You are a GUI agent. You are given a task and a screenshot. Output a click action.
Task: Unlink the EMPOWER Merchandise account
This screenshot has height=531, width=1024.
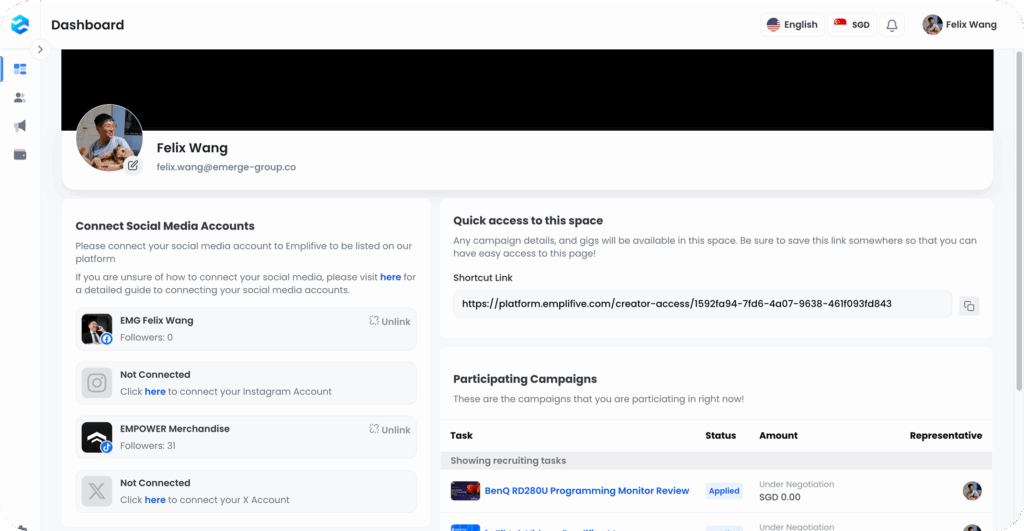(389, 429)
